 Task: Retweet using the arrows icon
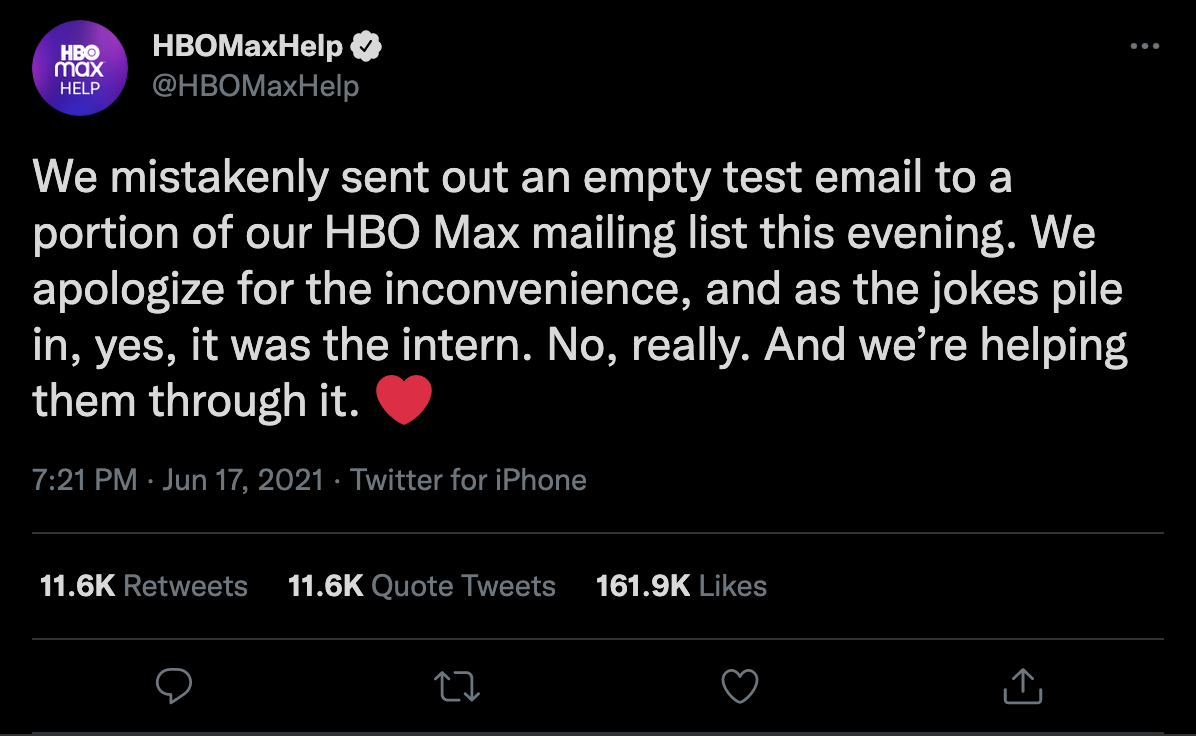pyautogui.click(x=457, y=686)
